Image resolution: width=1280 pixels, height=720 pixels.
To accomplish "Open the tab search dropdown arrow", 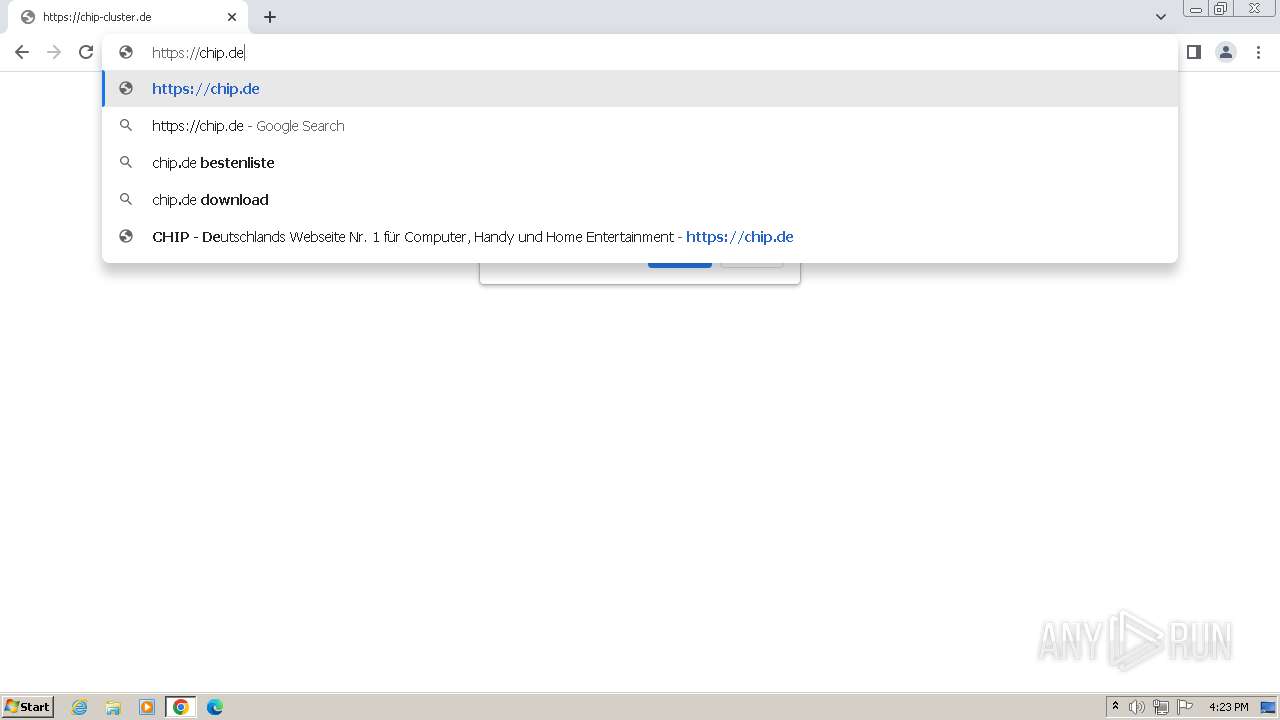I will click(x=1161, y=17).
